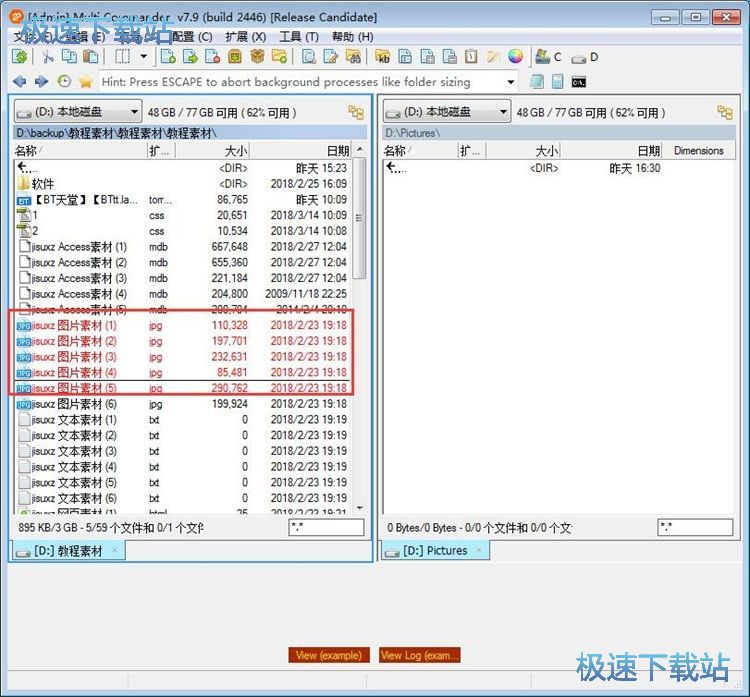Viewport: 750px width, 697px height.
Task: Click the View (example) button
Action: [x=329, y=655]
